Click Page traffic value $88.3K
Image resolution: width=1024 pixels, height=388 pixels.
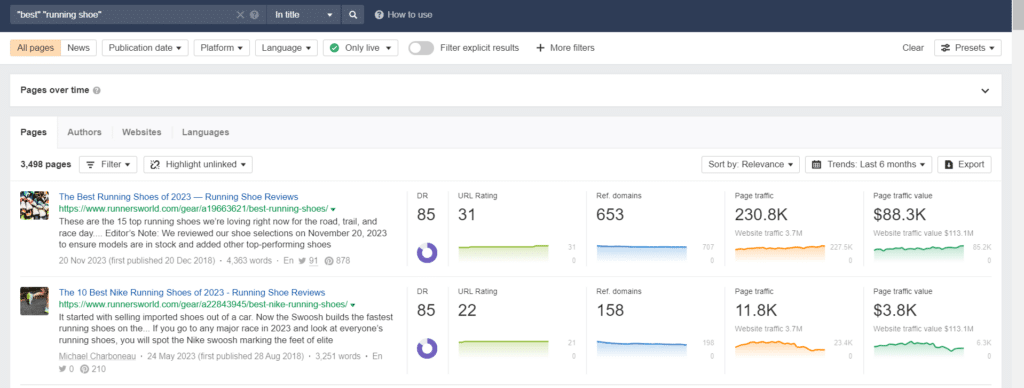[900, 214]
